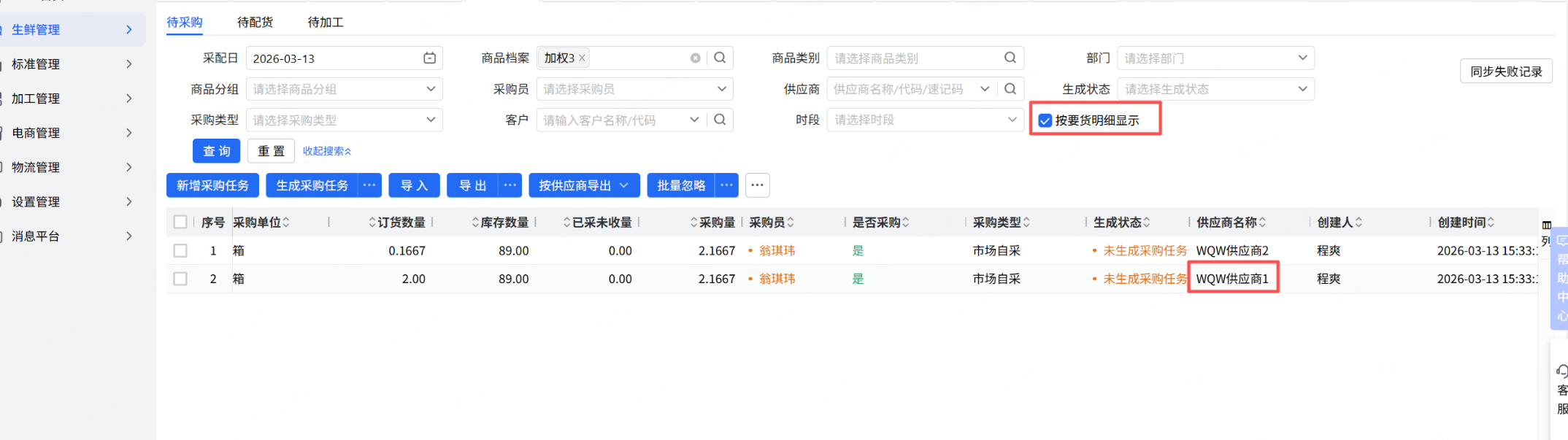Open the calendar icon in 采配日 field

coord(429,58)
